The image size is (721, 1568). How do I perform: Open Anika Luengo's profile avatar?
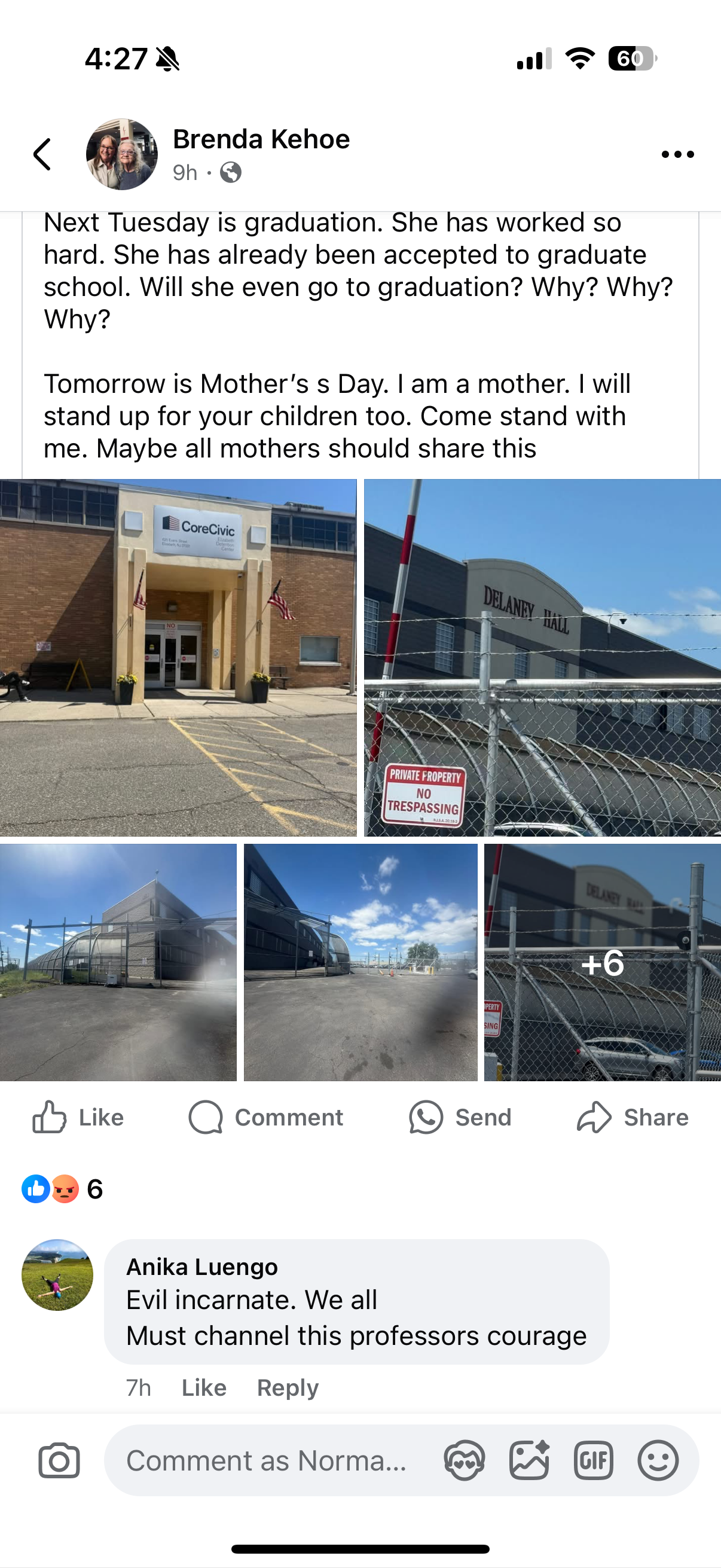click(x=57, y=1274)
